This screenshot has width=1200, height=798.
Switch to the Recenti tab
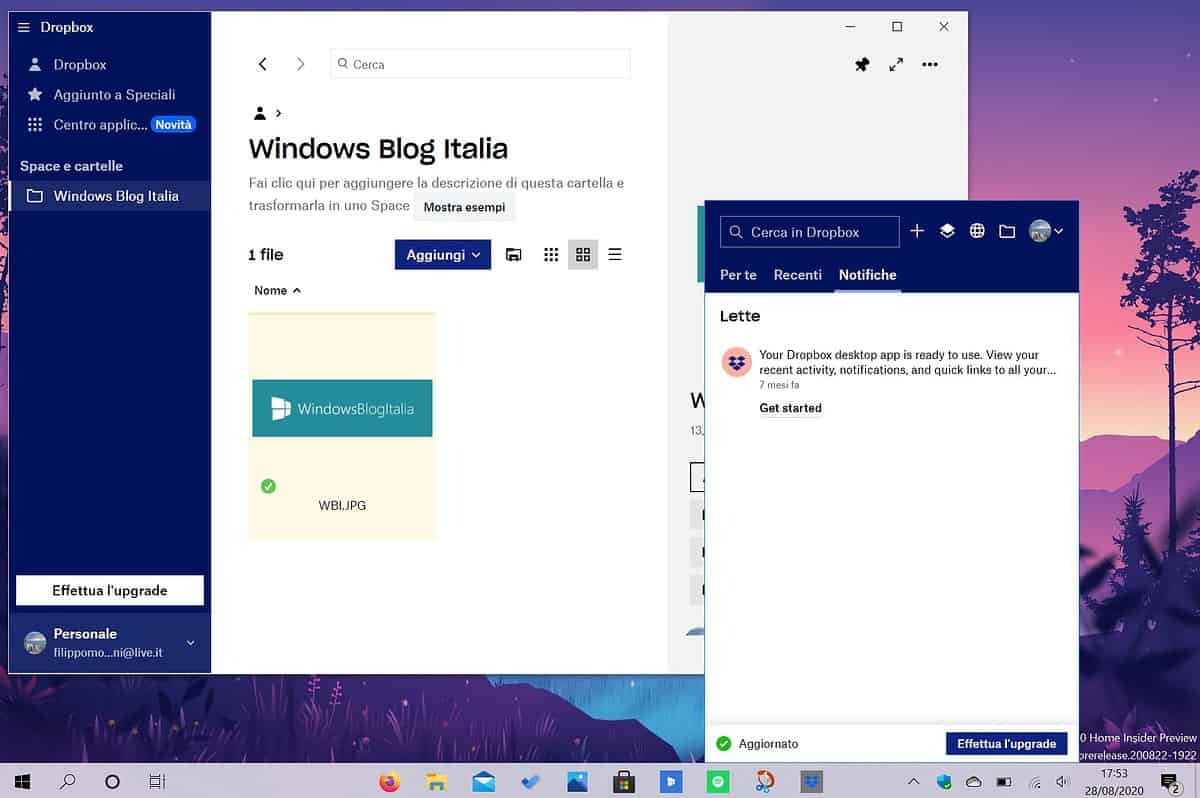click(x=797, y=274)
